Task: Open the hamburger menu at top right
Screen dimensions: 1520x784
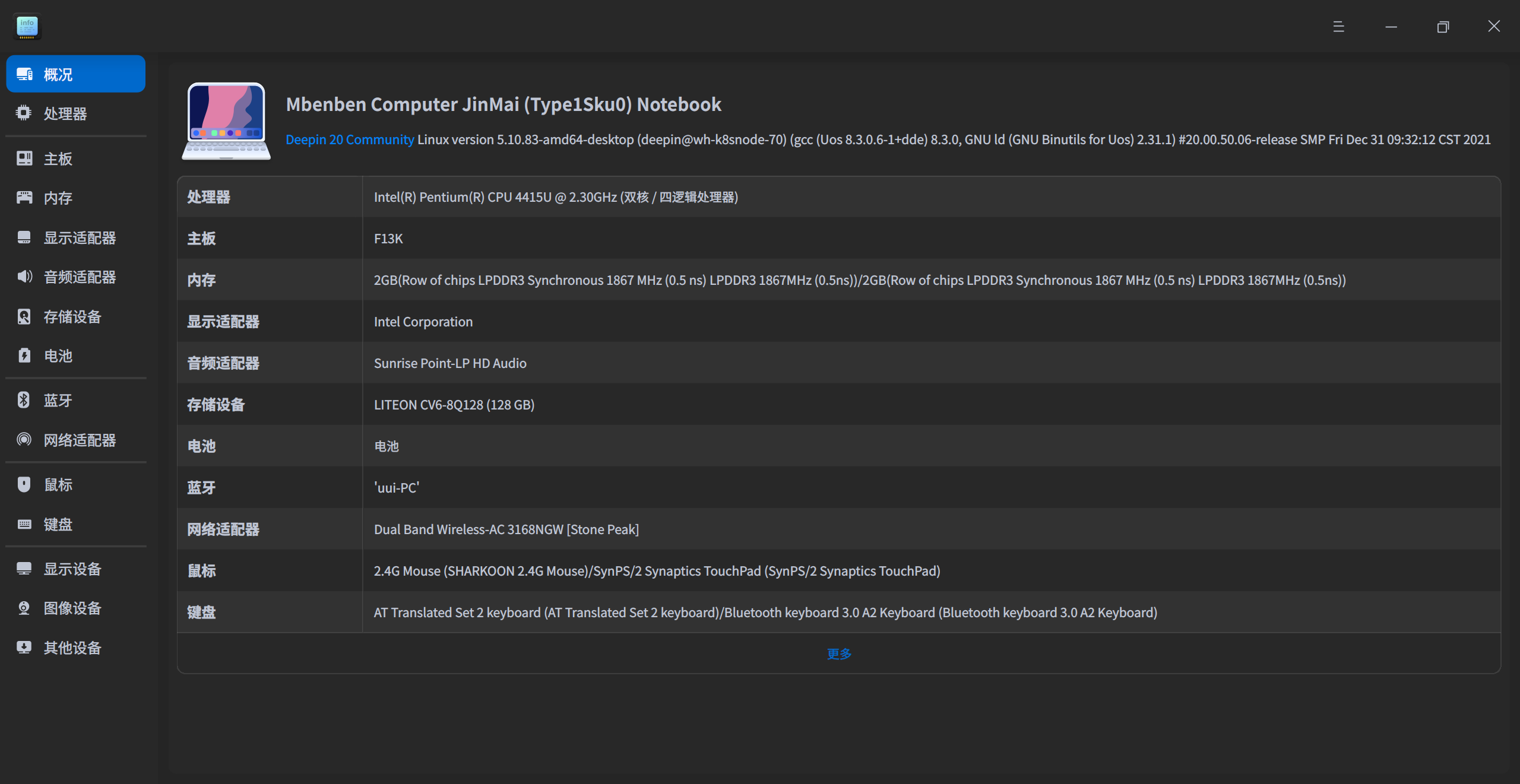Action: pyautogui.click(x=1338, y=26)
